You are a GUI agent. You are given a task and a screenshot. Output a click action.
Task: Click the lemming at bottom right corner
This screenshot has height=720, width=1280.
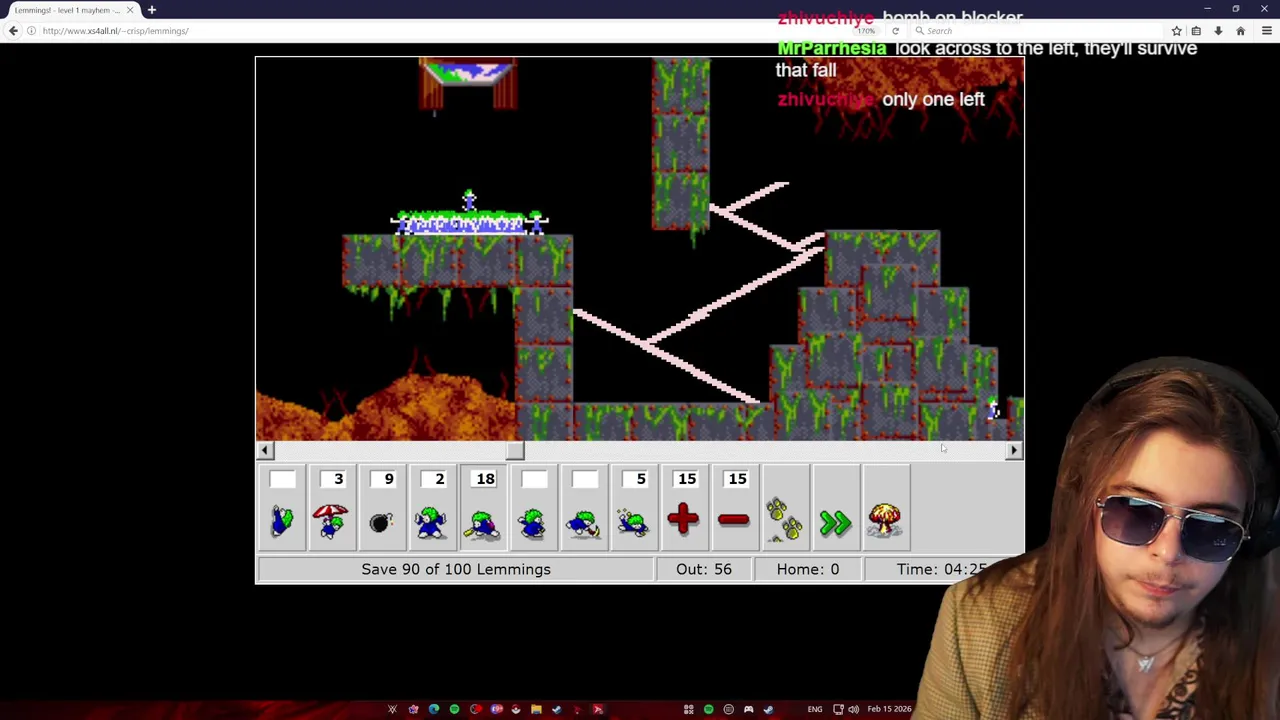point(993,409)
